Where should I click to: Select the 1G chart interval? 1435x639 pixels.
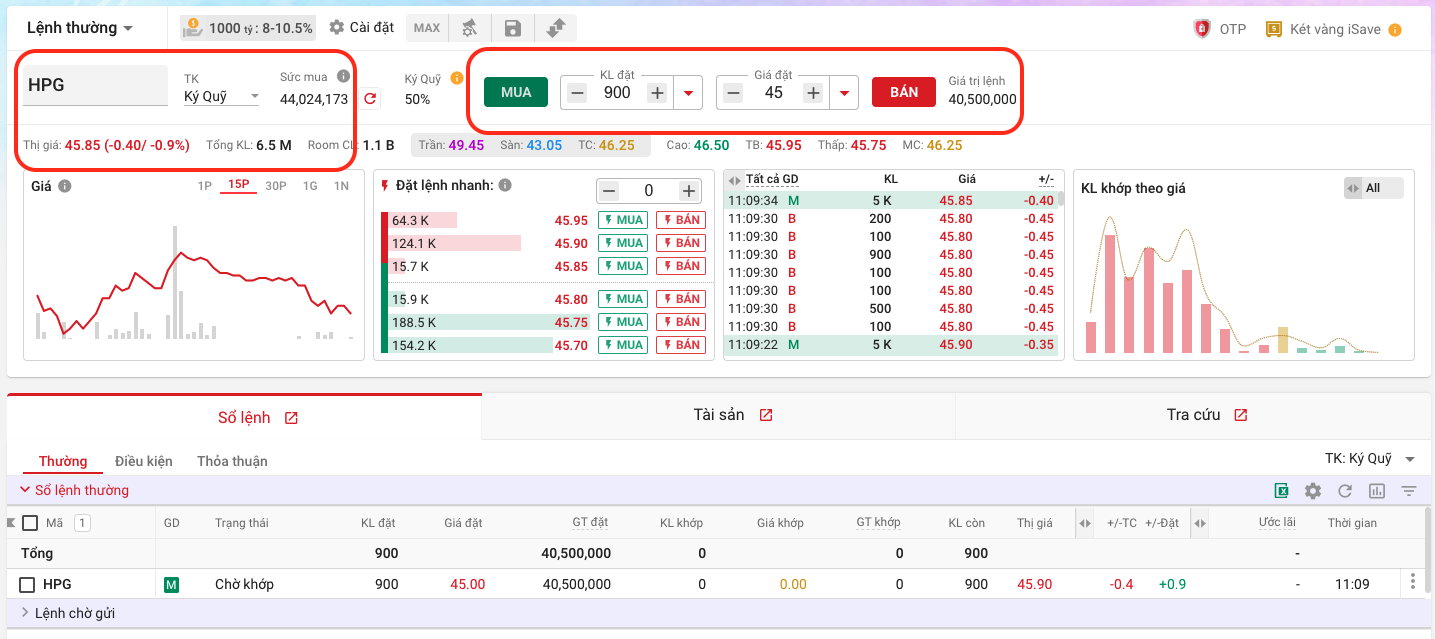click(x=310, y=185)
